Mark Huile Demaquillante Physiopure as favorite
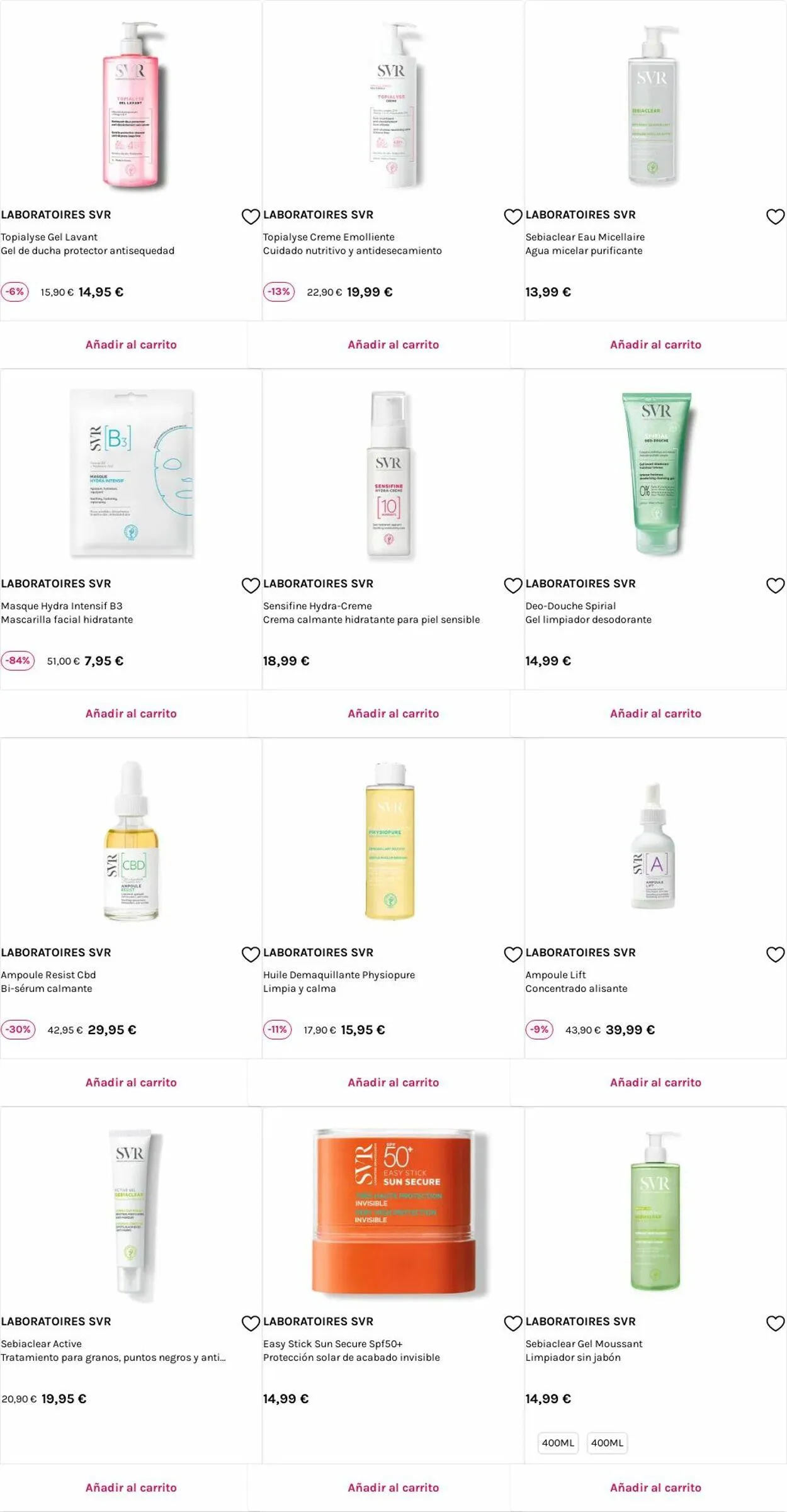 point(513,954)
